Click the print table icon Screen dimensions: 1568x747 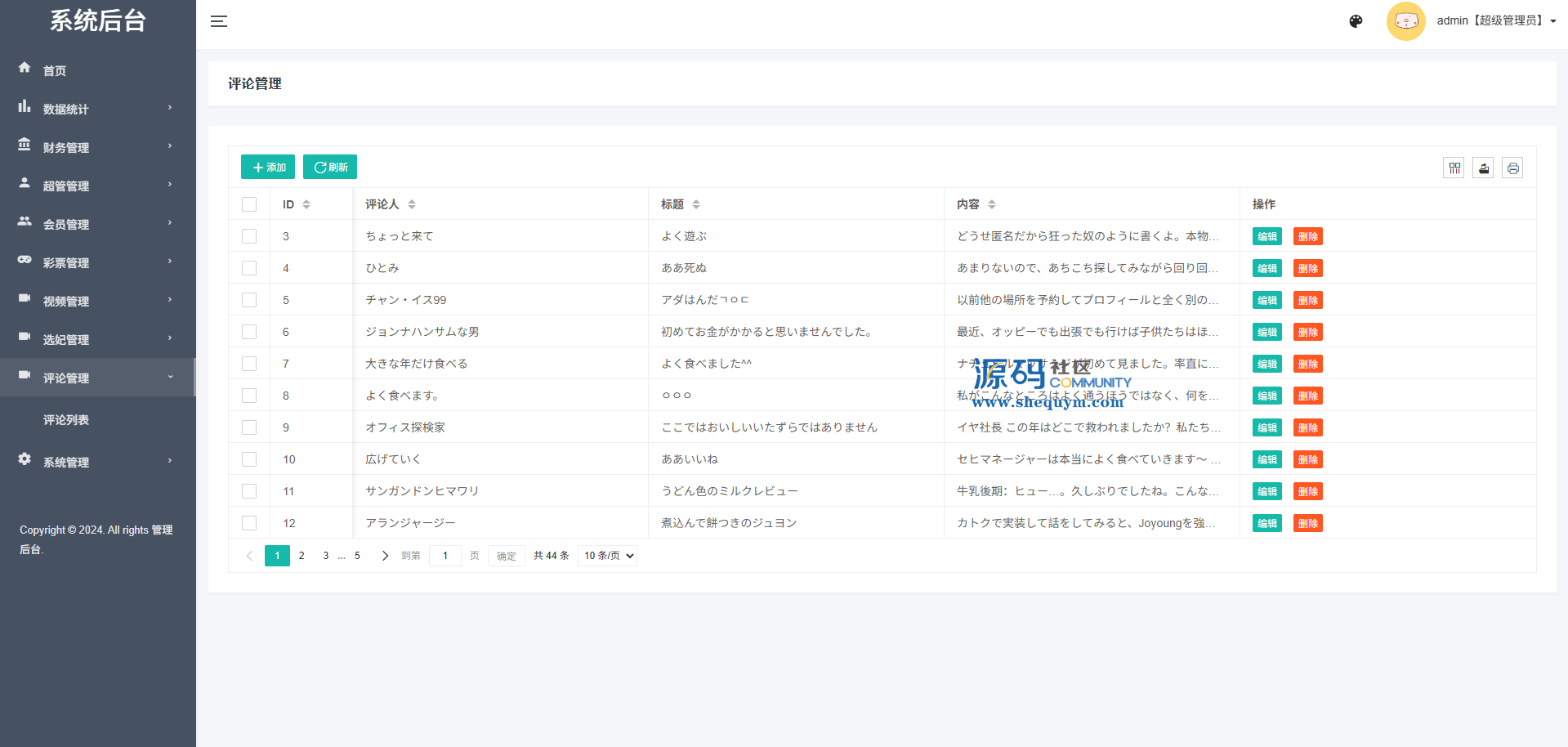click(x=1512, y=168)
